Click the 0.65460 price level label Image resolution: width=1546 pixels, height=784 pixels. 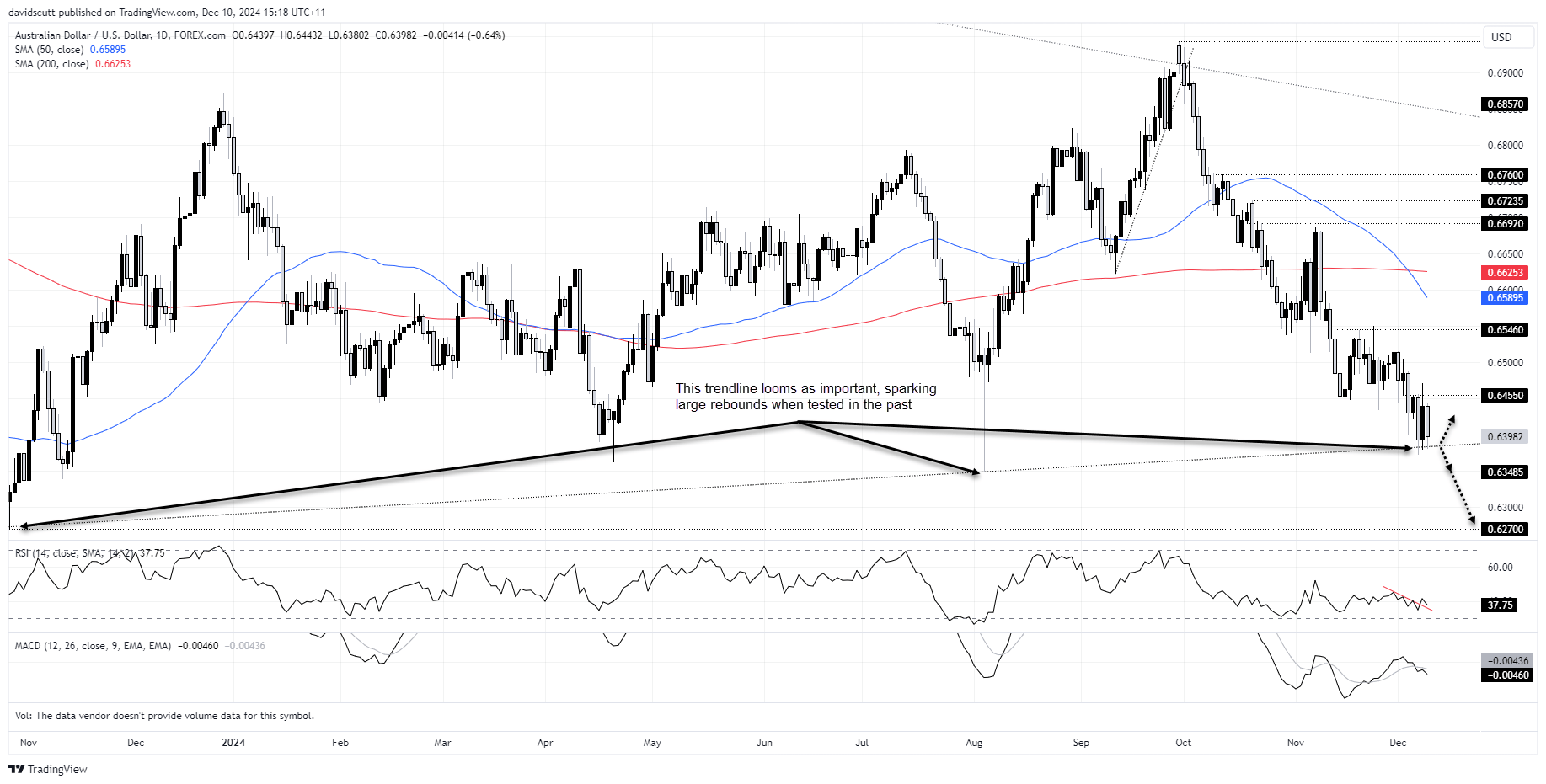(x=1505, y=330)
